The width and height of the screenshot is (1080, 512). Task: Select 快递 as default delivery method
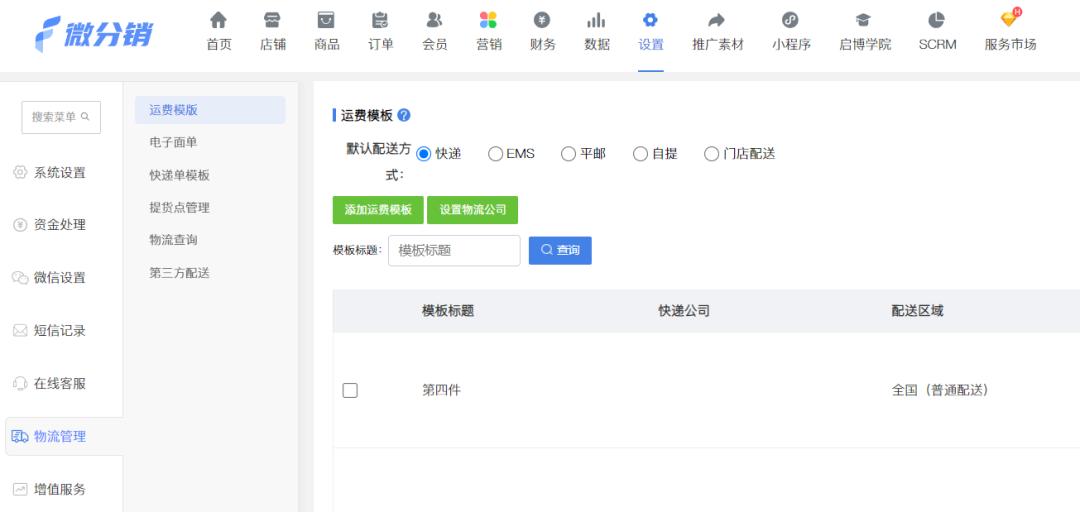(x=424, y=154)
